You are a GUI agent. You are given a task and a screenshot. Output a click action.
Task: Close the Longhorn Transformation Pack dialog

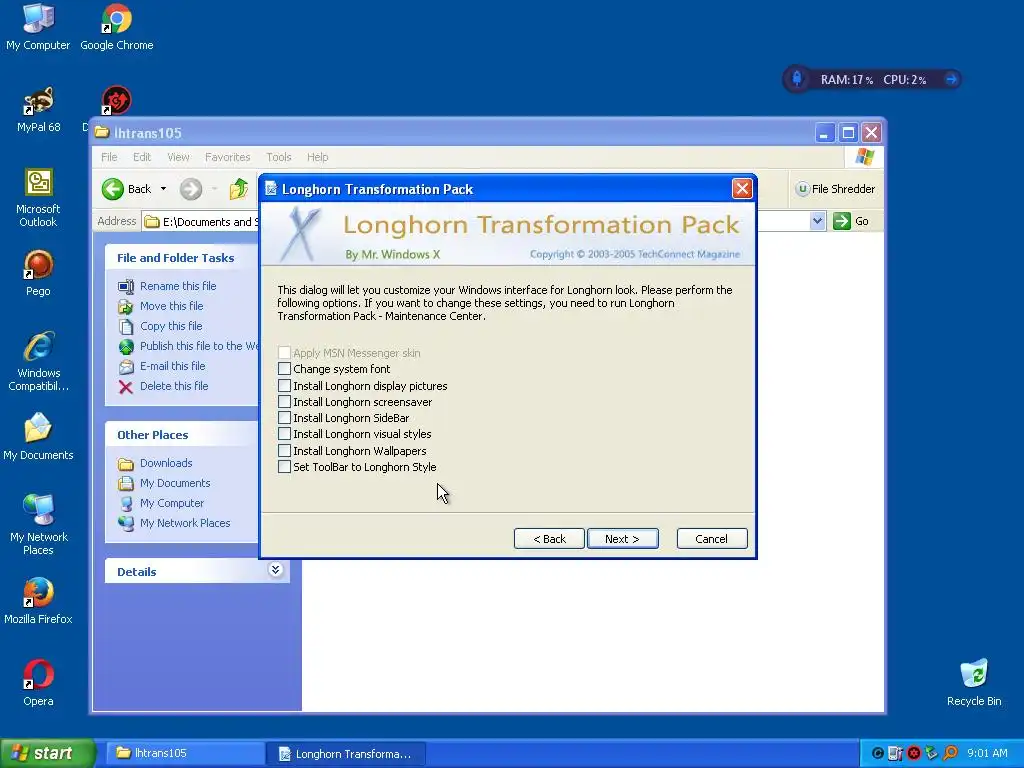[x=742, y=189]
